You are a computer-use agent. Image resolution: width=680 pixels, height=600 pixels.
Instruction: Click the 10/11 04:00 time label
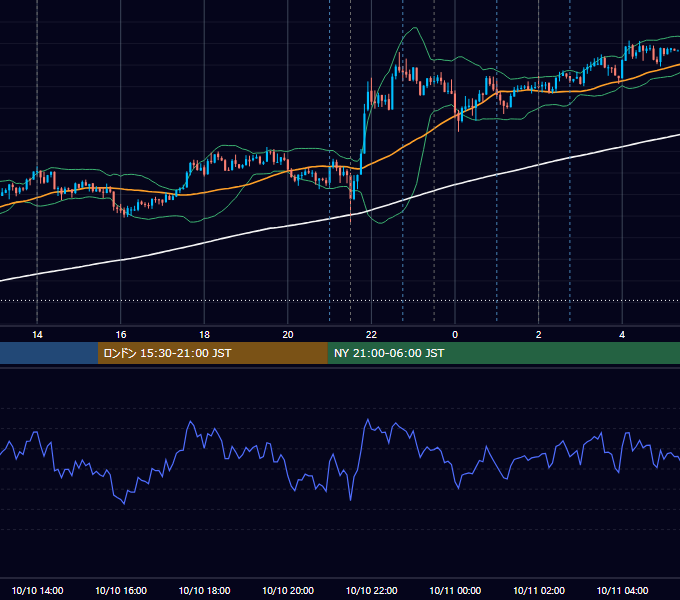point(622,590)
